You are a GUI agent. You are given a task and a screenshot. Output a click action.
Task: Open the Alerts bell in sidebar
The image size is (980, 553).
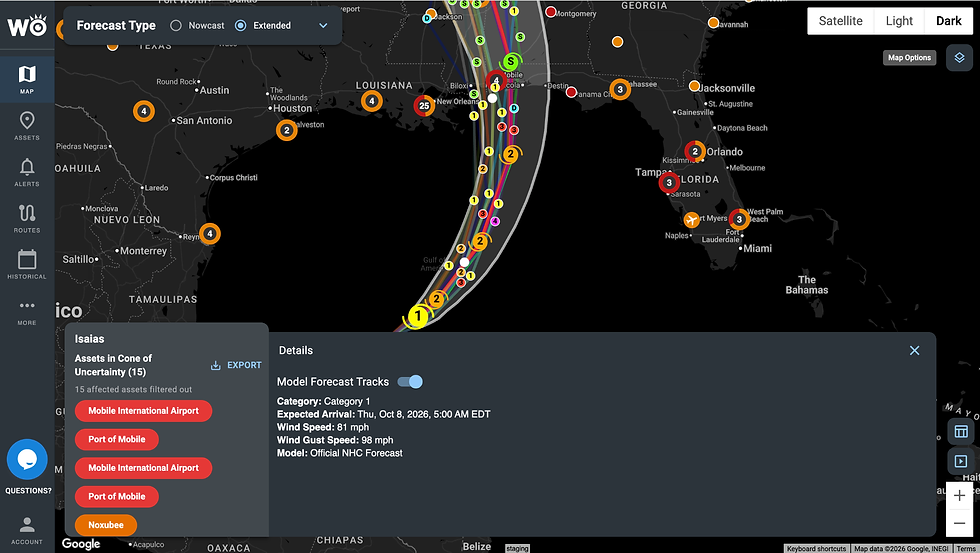pyautogui.click(x=27, y=171)
